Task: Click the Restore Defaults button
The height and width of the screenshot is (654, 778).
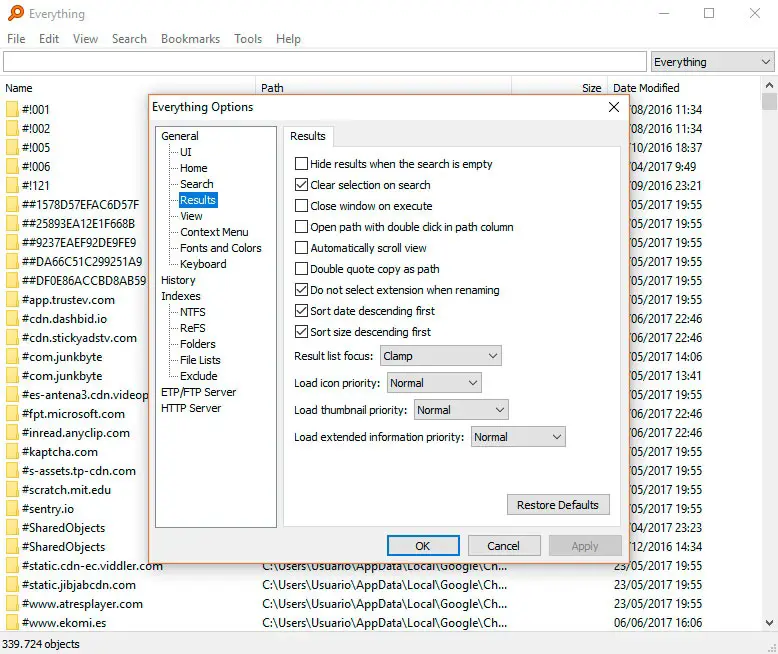Action: pos(558,505)
